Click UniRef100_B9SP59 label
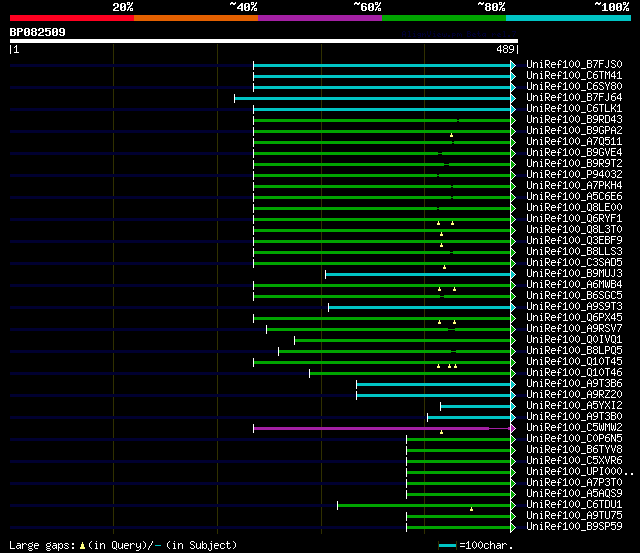 click(574, 527)
